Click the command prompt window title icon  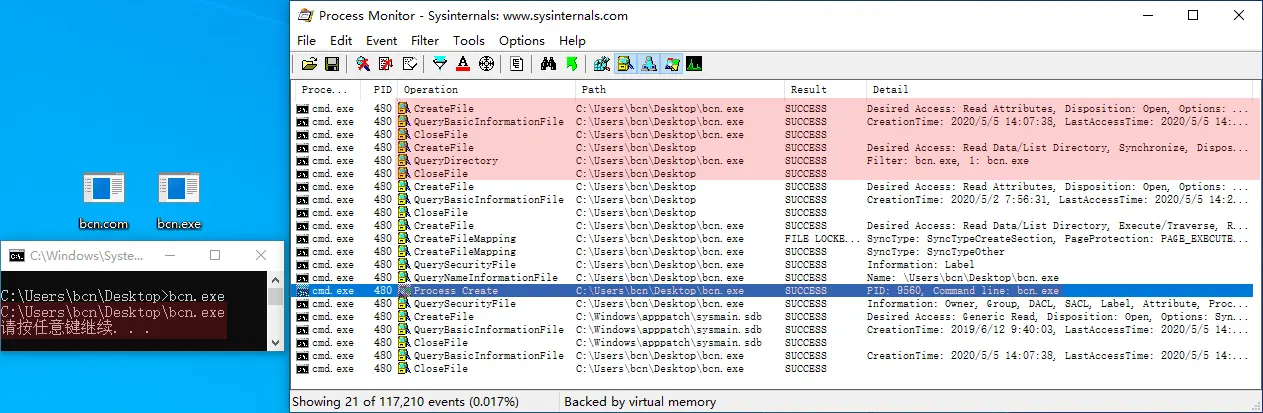[x=16, y=256]
